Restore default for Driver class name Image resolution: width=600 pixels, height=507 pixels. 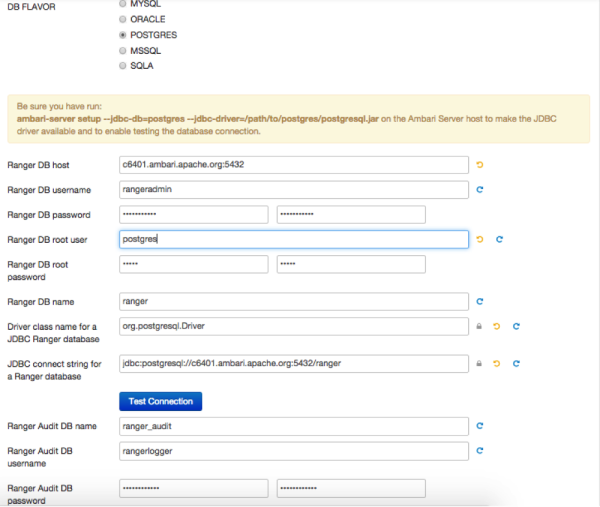[516, 326]
